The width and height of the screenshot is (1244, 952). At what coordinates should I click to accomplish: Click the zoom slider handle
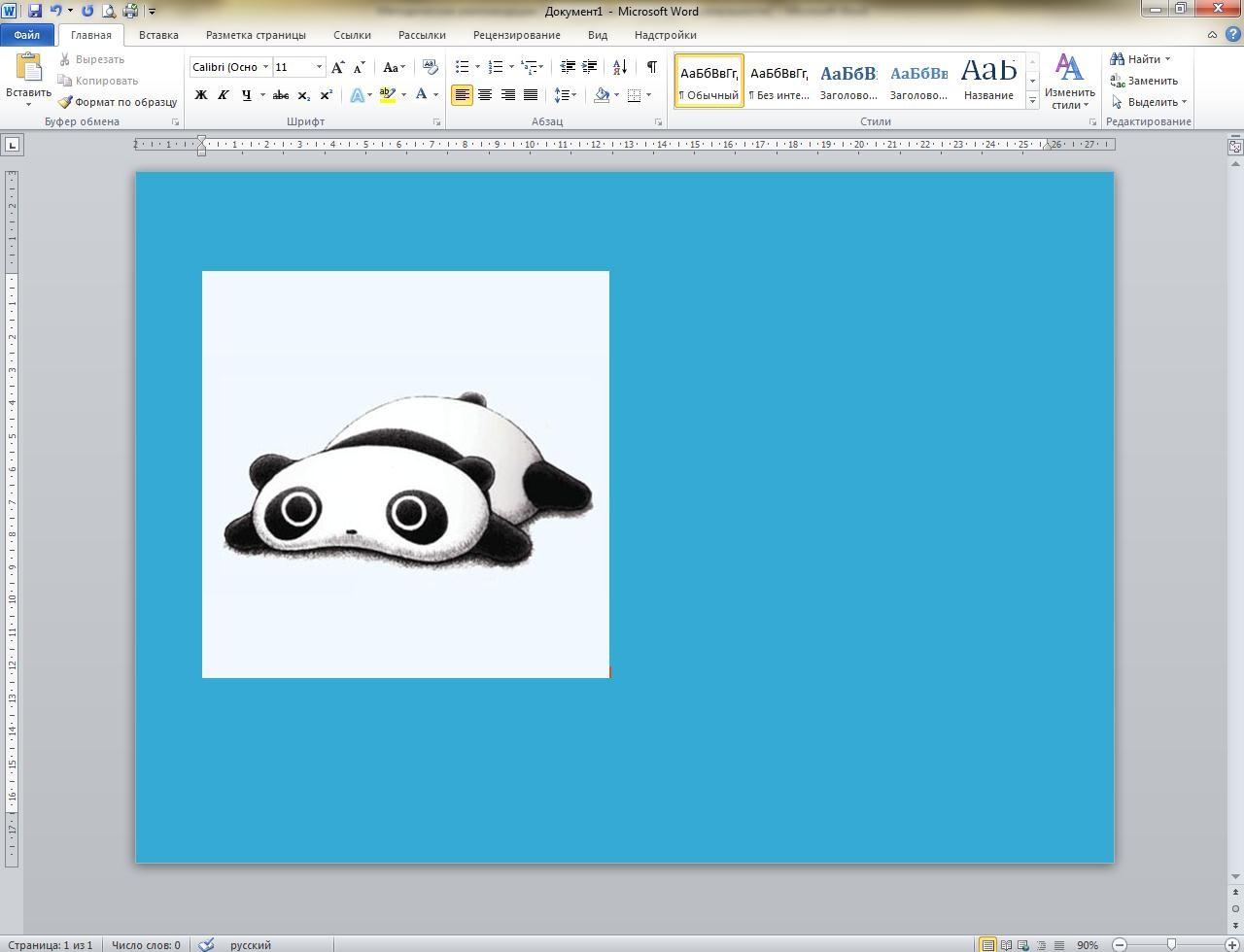[x=1171, y=944]
